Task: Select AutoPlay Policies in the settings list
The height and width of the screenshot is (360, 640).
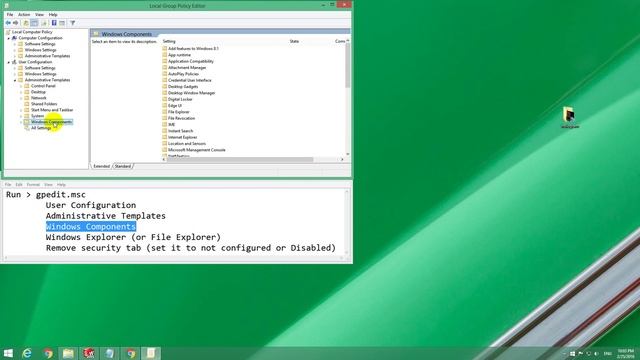Action: pyautogui.click(x=183, y=74)
